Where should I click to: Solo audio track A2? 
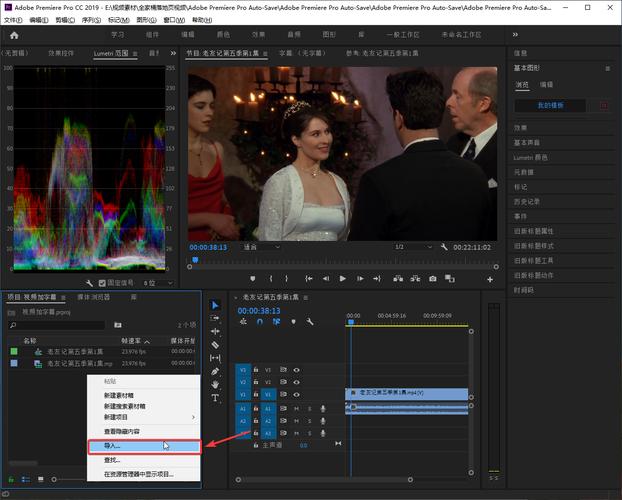point(310,421)
